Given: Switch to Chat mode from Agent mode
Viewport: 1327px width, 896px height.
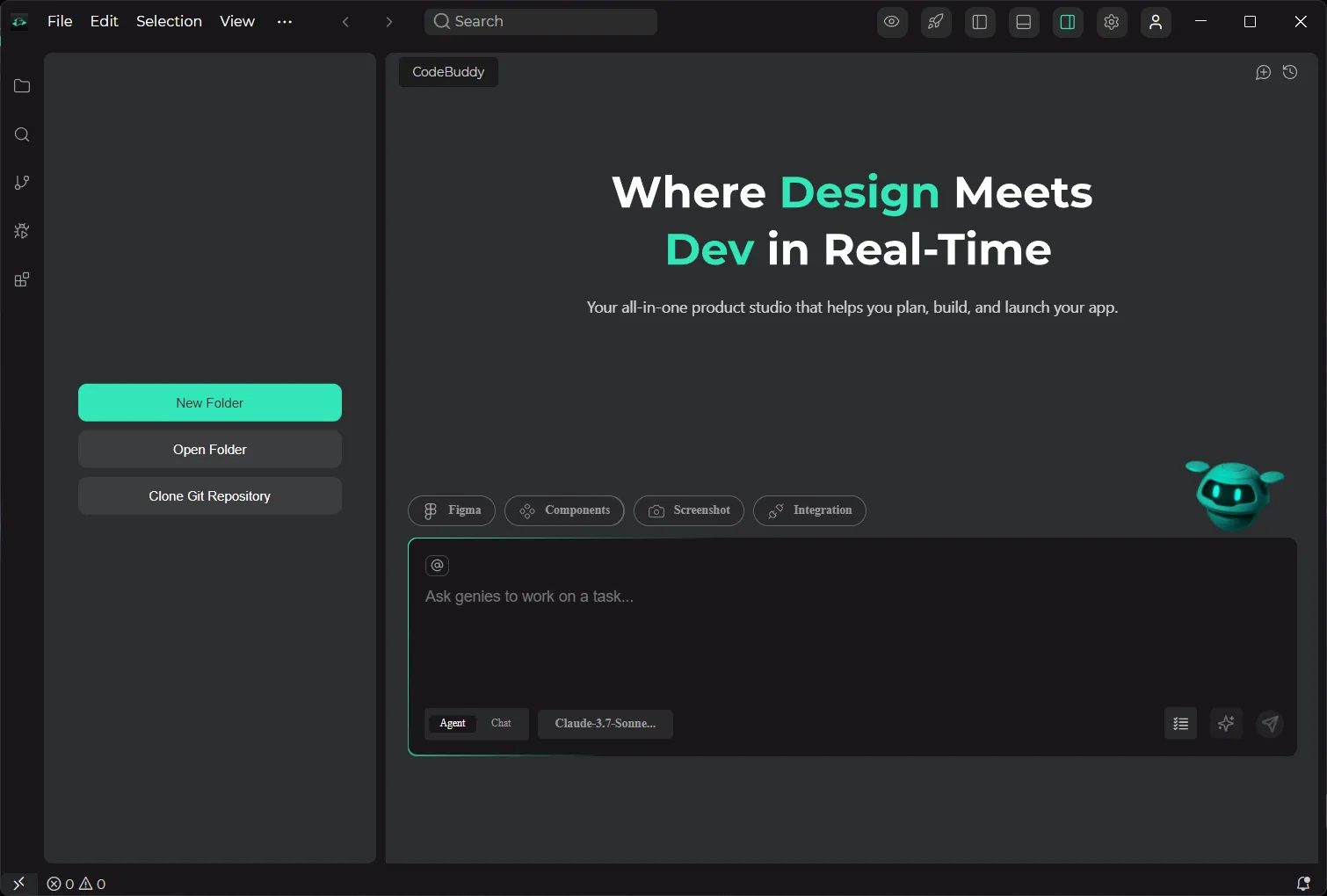Looking at the screenshot, I should coord(500,724).
